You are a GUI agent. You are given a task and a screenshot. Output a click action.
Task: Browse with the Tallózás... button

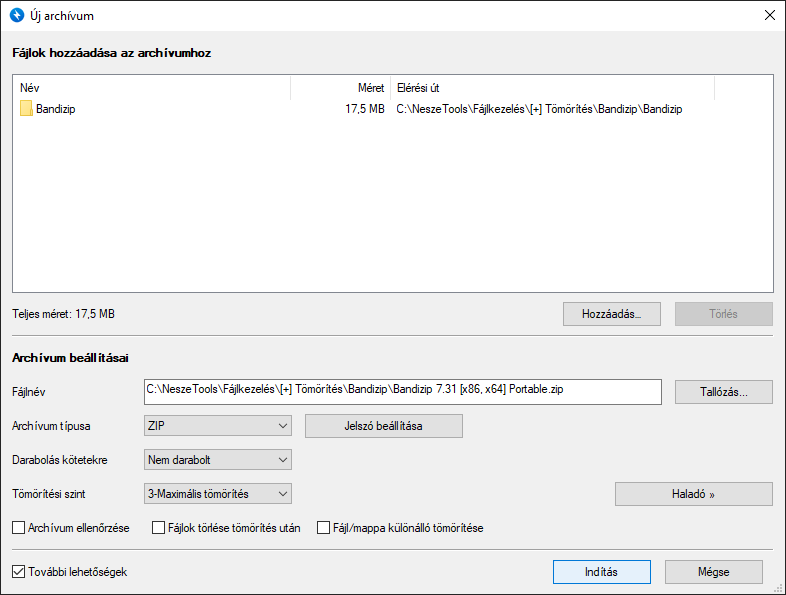coord(724,392)
